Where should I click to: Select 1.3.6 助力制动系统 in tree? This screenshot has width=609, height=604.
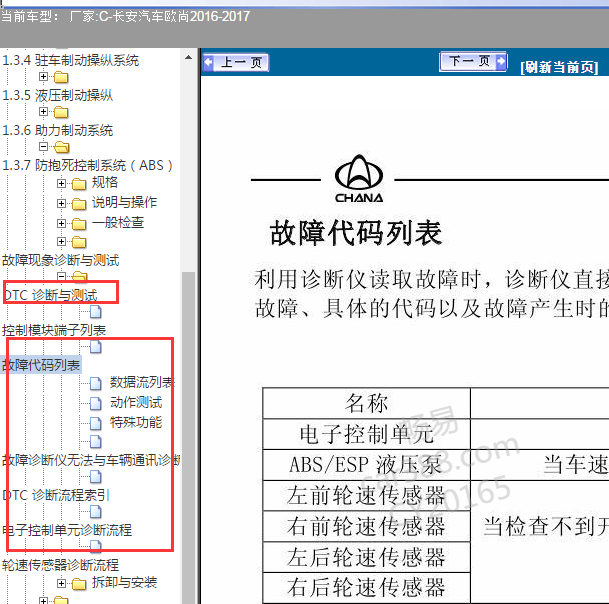(x=57, y=131)
